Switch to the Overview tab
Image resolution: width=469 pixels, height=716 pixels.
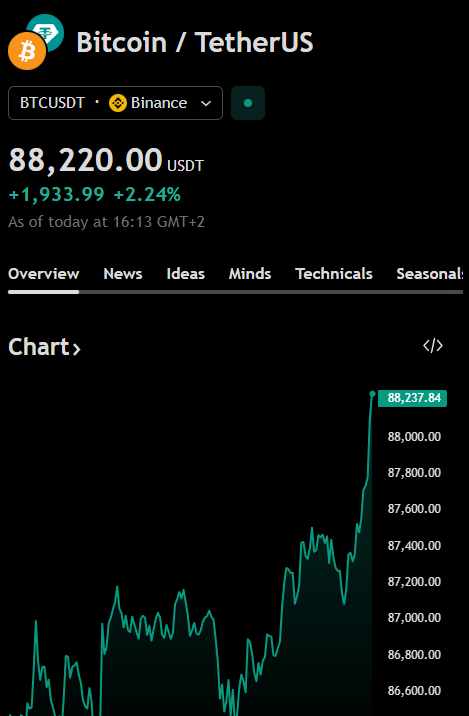43,274
